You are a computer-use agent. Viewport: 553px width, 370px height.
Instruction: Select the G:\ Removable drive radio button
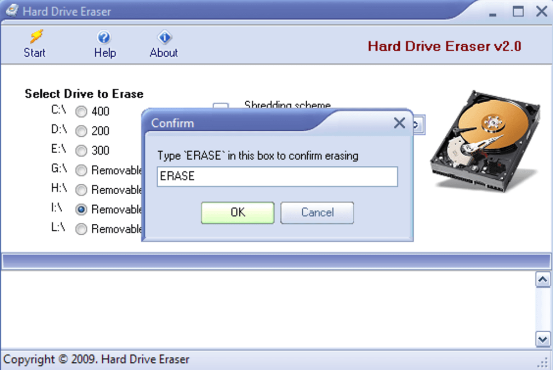pos(81,170)
